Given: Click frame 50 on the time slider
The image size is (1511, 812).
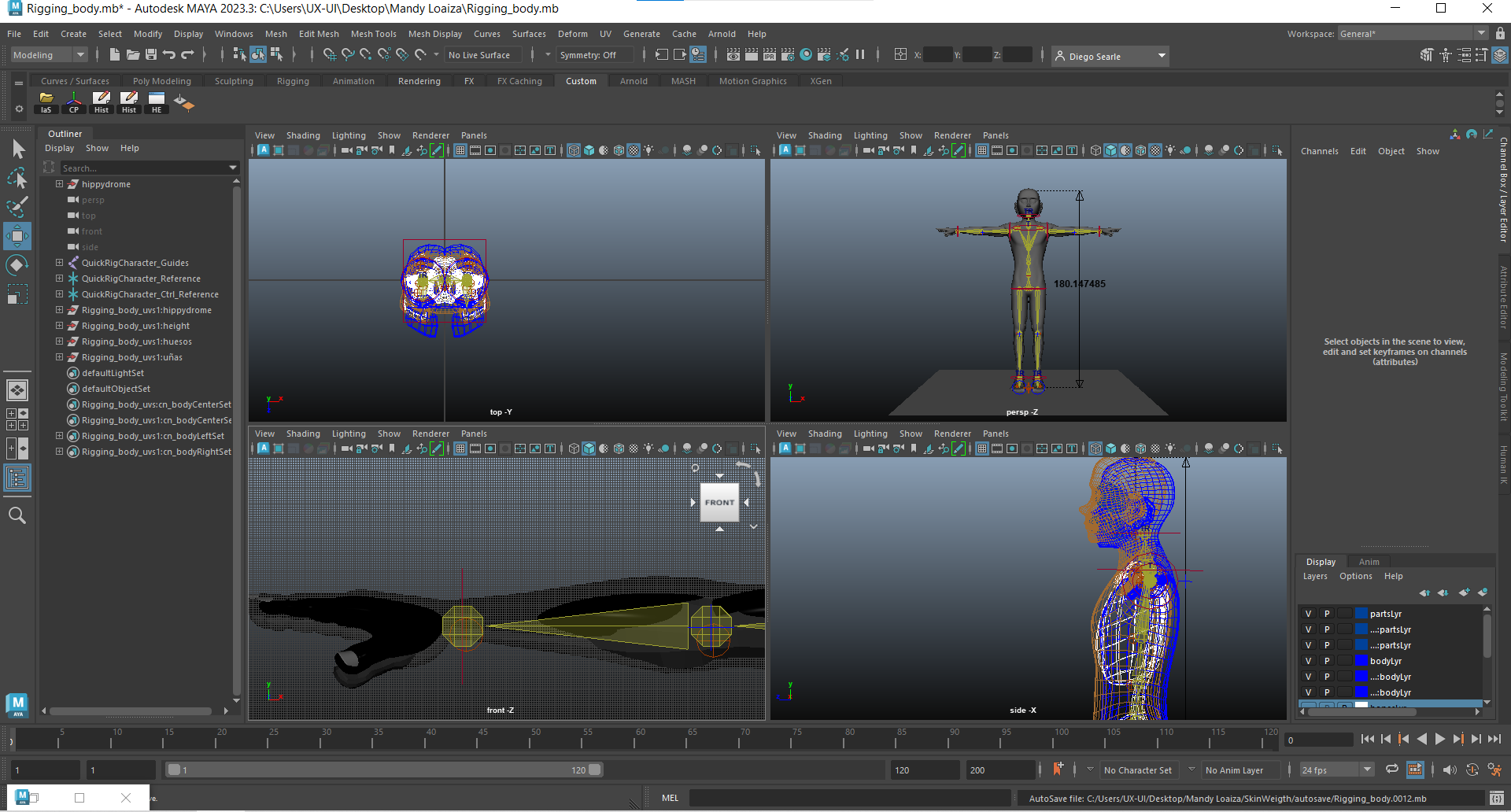Looking at the screenshot, I should tap(536, 739).
